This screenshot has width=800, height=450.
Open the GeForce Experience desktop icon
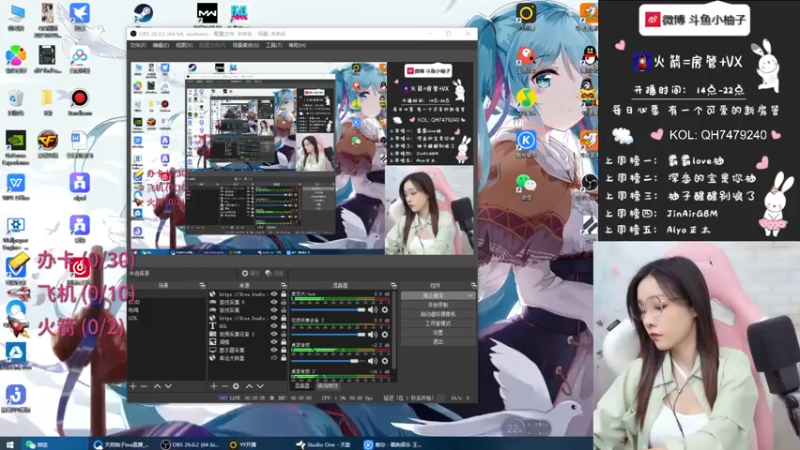pyautogui.click(x=16, y=147)
